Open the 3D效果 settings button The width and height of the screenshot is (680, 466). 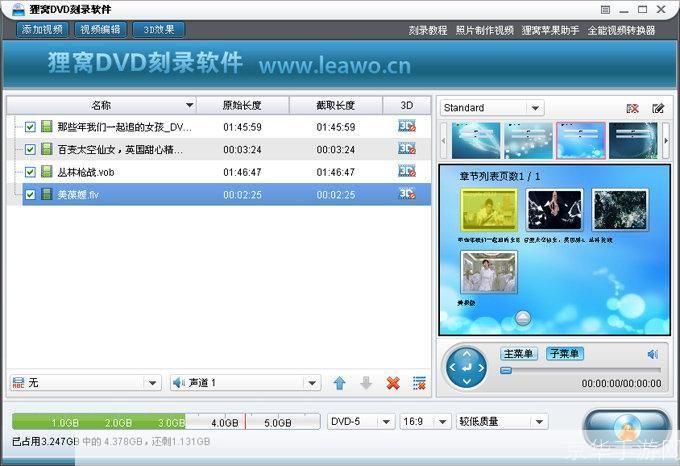pyautogui.click(x=159, y=29)
